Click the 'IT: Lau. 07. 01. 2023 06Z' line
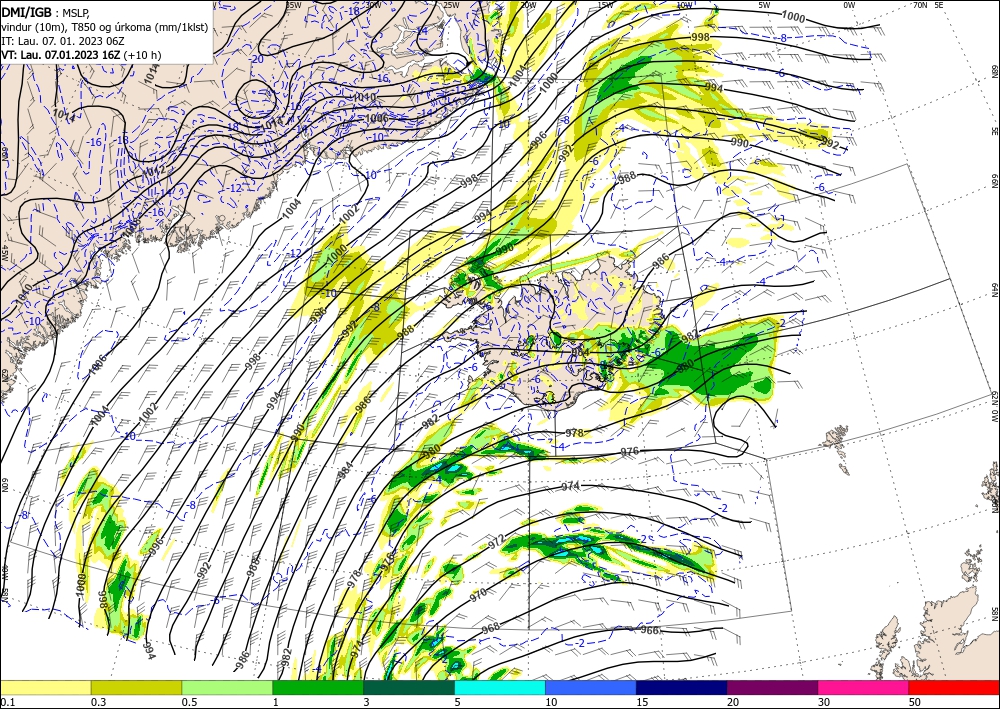The width and height of the screenshot is (1000, 709). (61, 41)
